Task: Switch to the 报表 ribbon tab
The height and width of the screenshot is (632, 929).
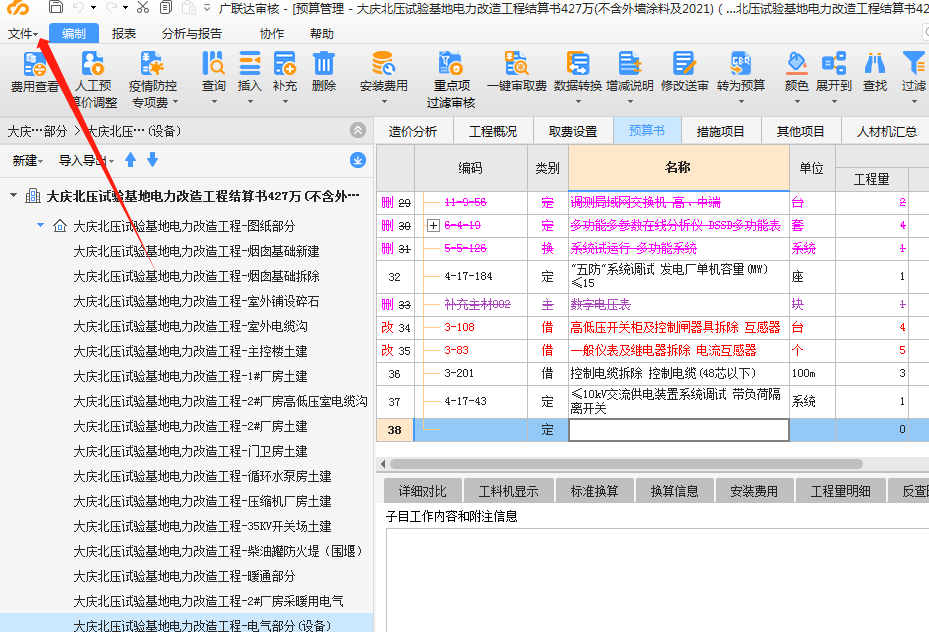Action: [x=124, y=34]
